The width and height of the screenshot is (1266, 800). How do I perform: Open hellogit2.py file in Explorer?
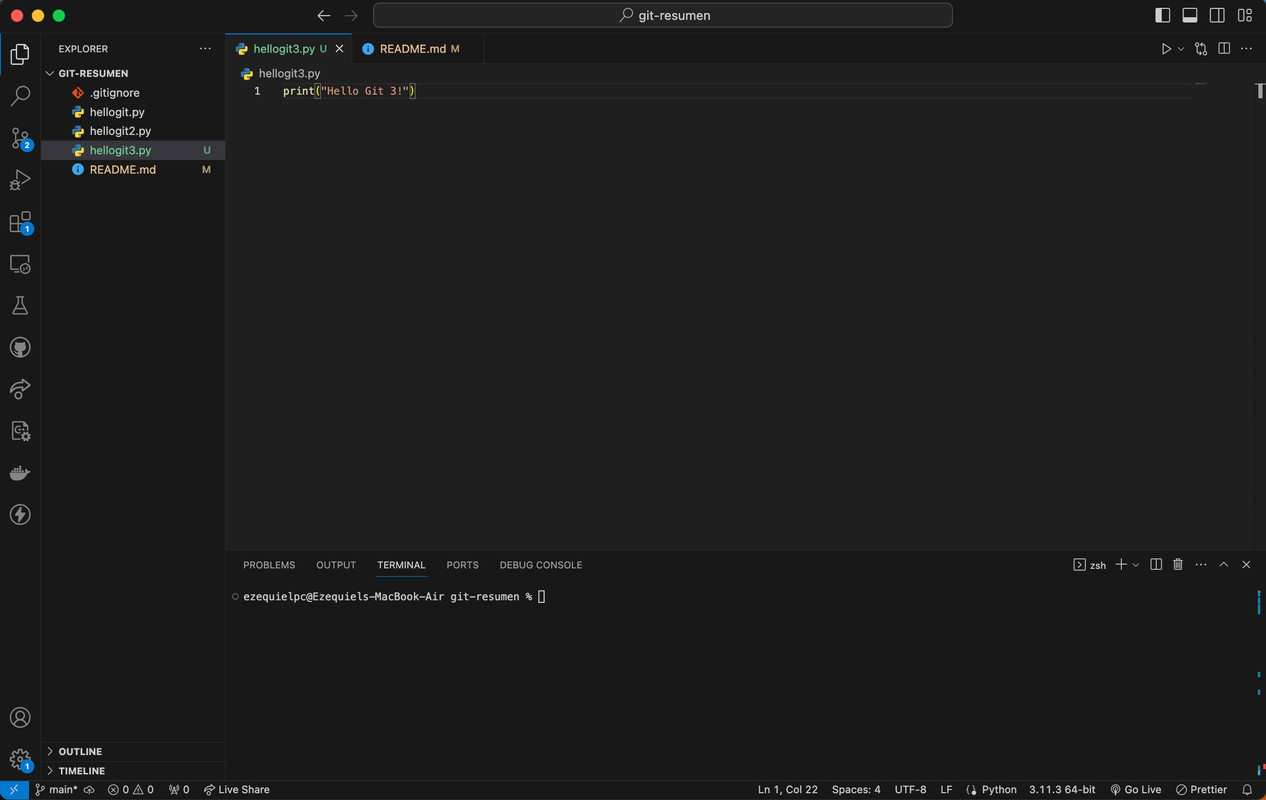pyautogui.click(x=133, y=131)
